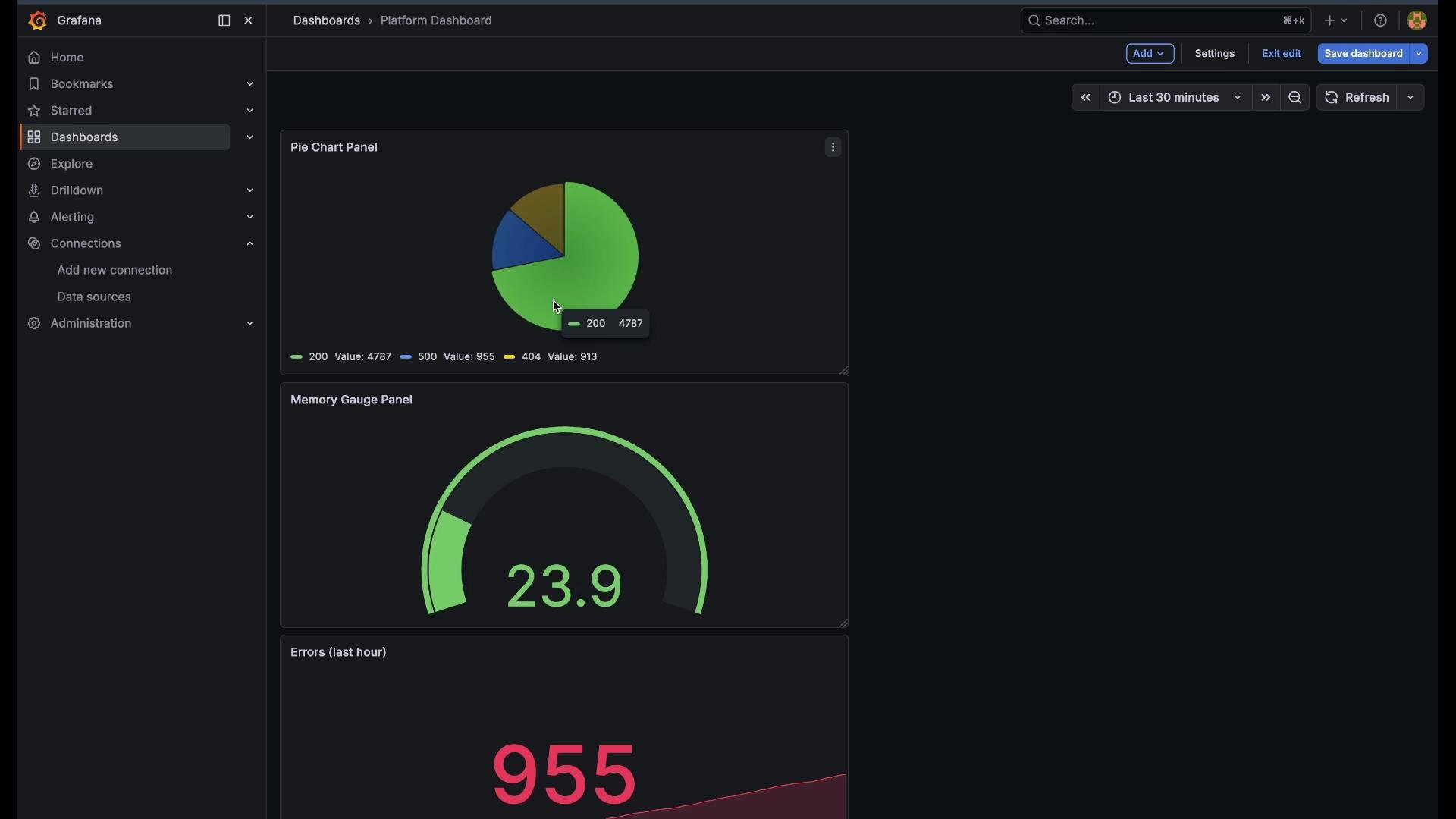Expand the Administration chevron
This screenshot has height=819, width=1456.
point(250,323)
